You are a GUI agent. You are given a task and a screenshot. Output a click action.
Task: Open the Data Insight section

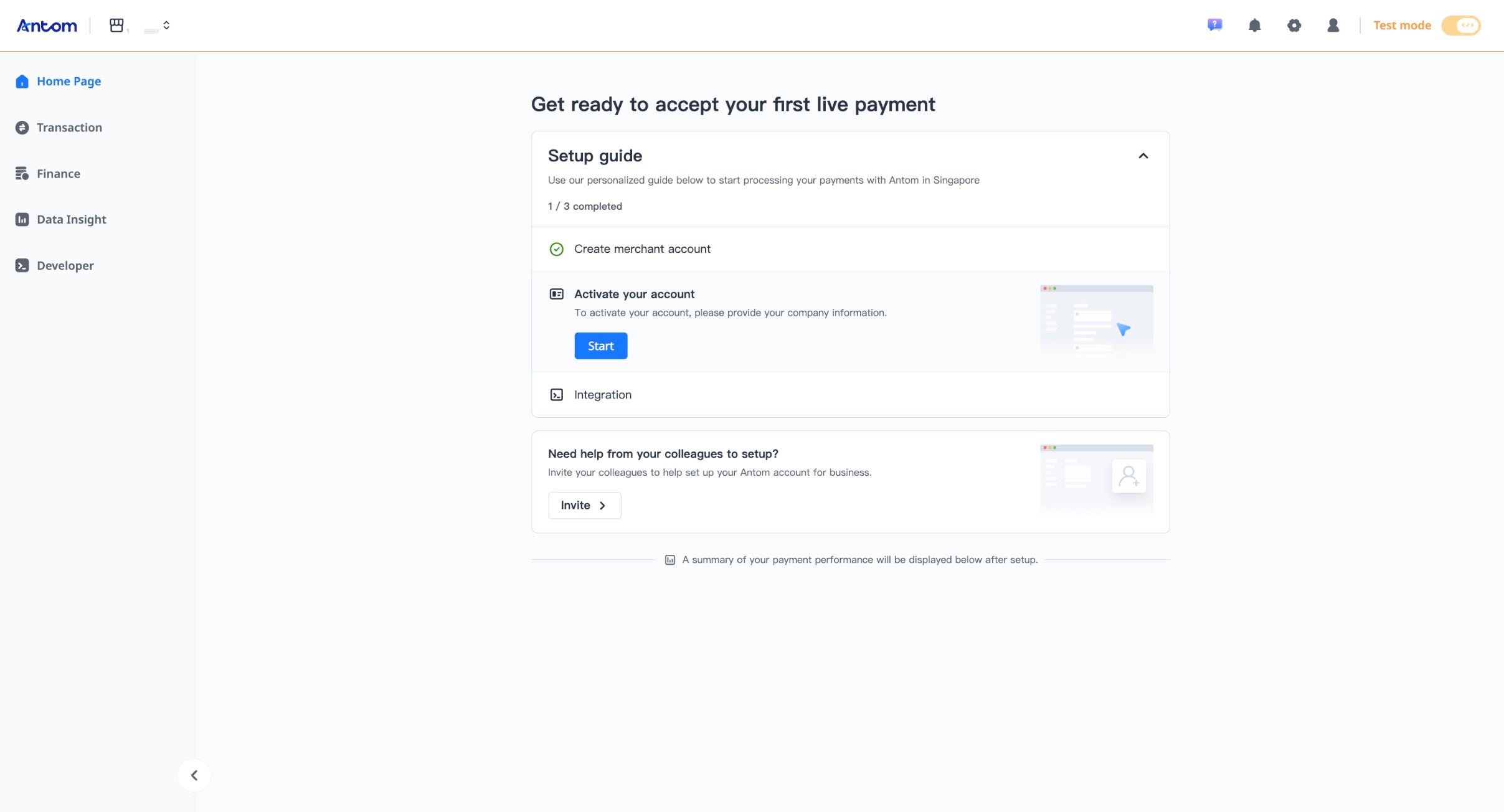[x=71, y=219]
